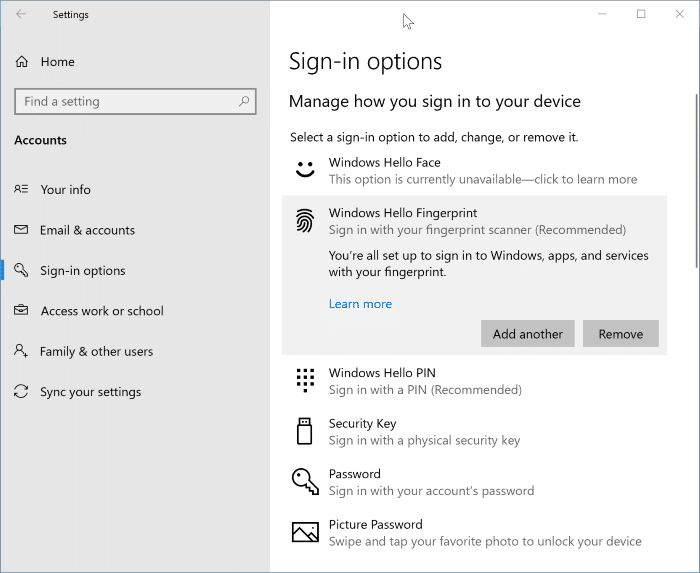Click the search magnifier icon
The width and height of the screenshot is (700, 573).
[244, 101]
